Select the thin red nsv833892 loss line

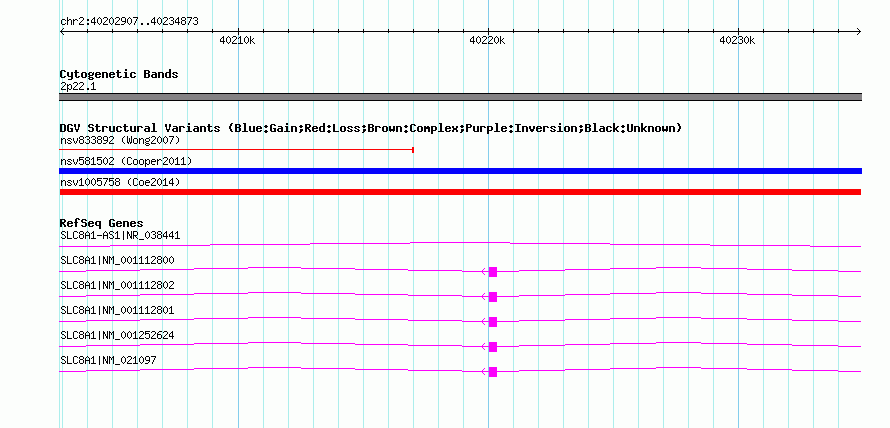point(237,150)
